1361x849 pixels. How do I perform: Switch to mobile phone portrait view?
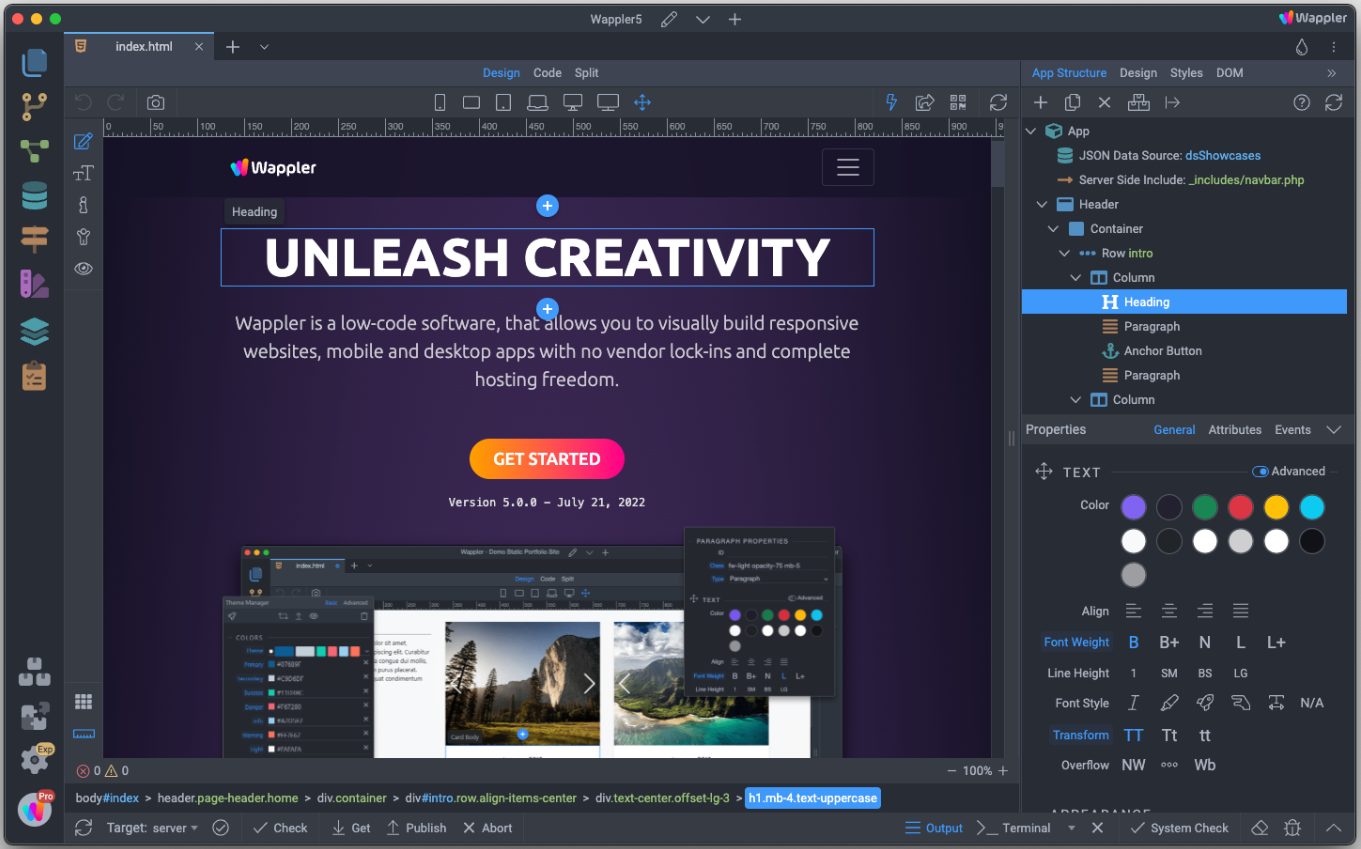[439, 102]
